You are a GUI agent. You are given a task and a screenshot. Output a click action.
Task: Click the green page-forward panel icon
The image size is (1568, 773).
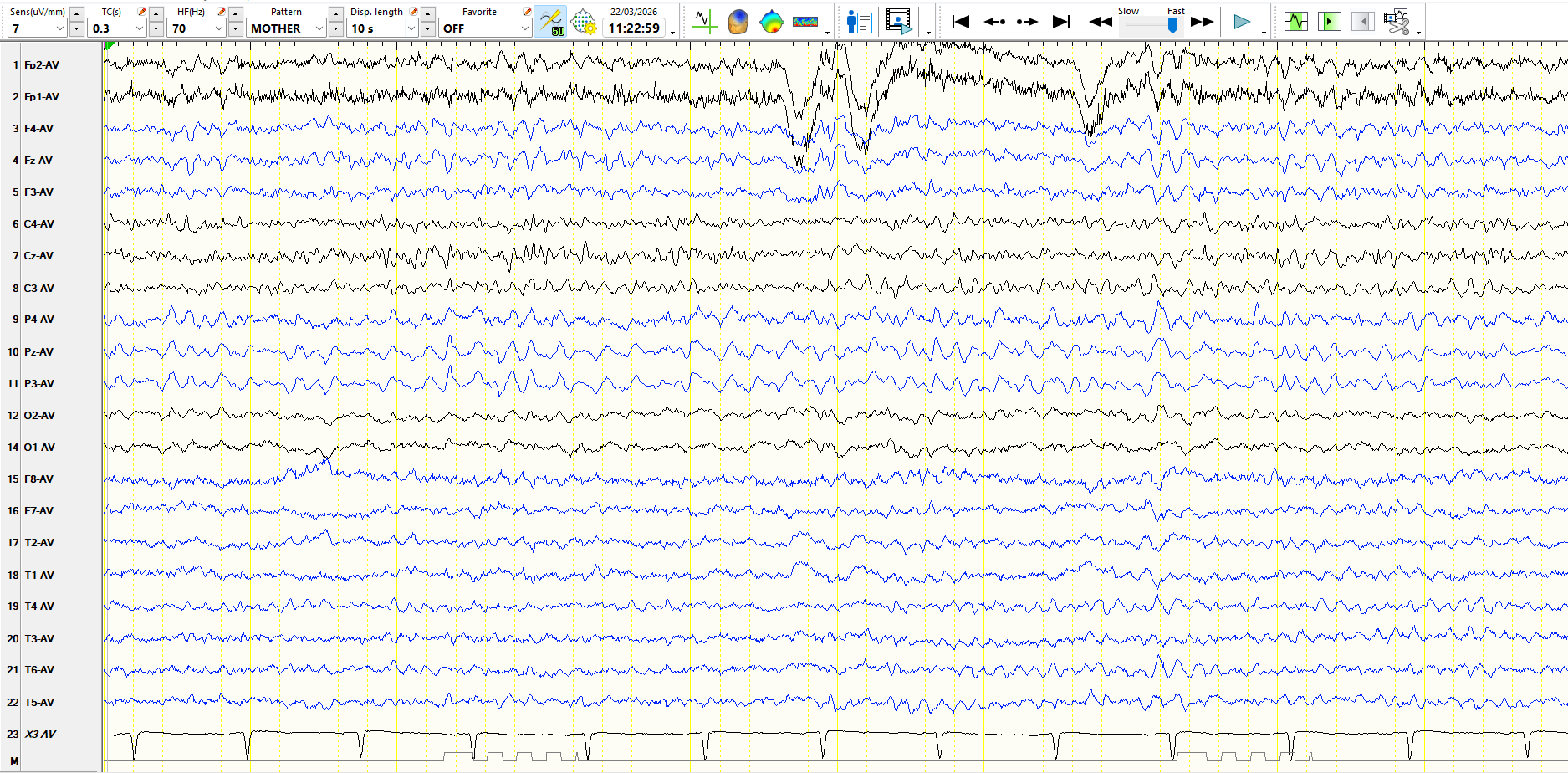click(1329, 22)
